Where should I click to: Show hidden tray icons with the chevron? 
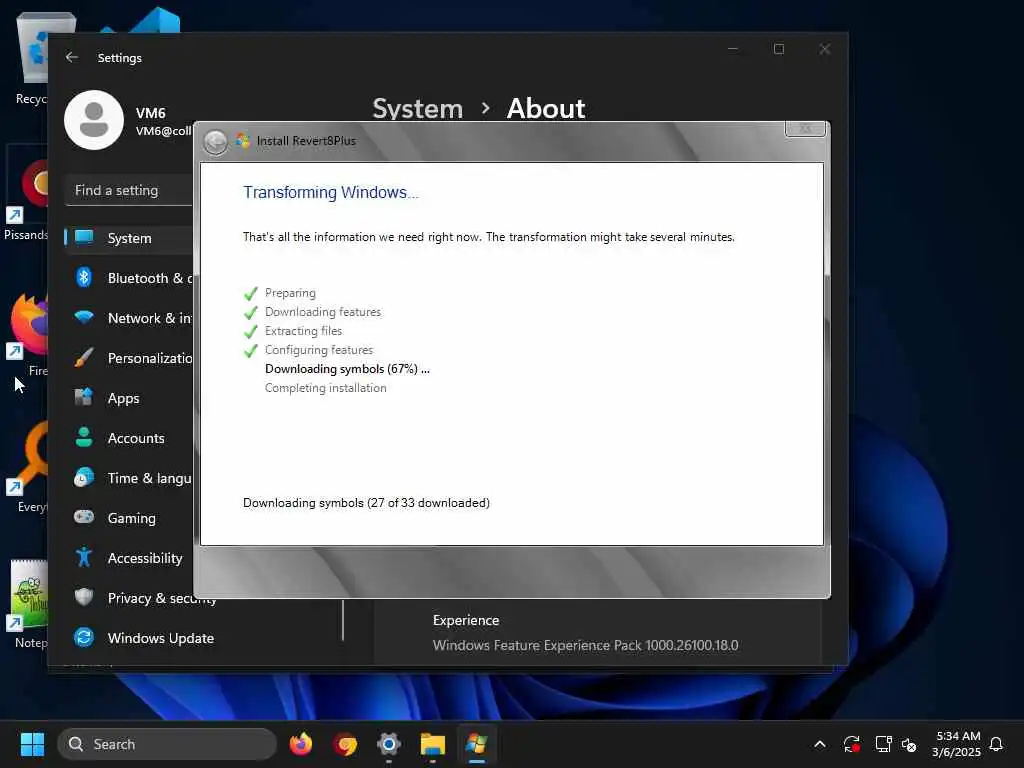(x=820, y=744)
